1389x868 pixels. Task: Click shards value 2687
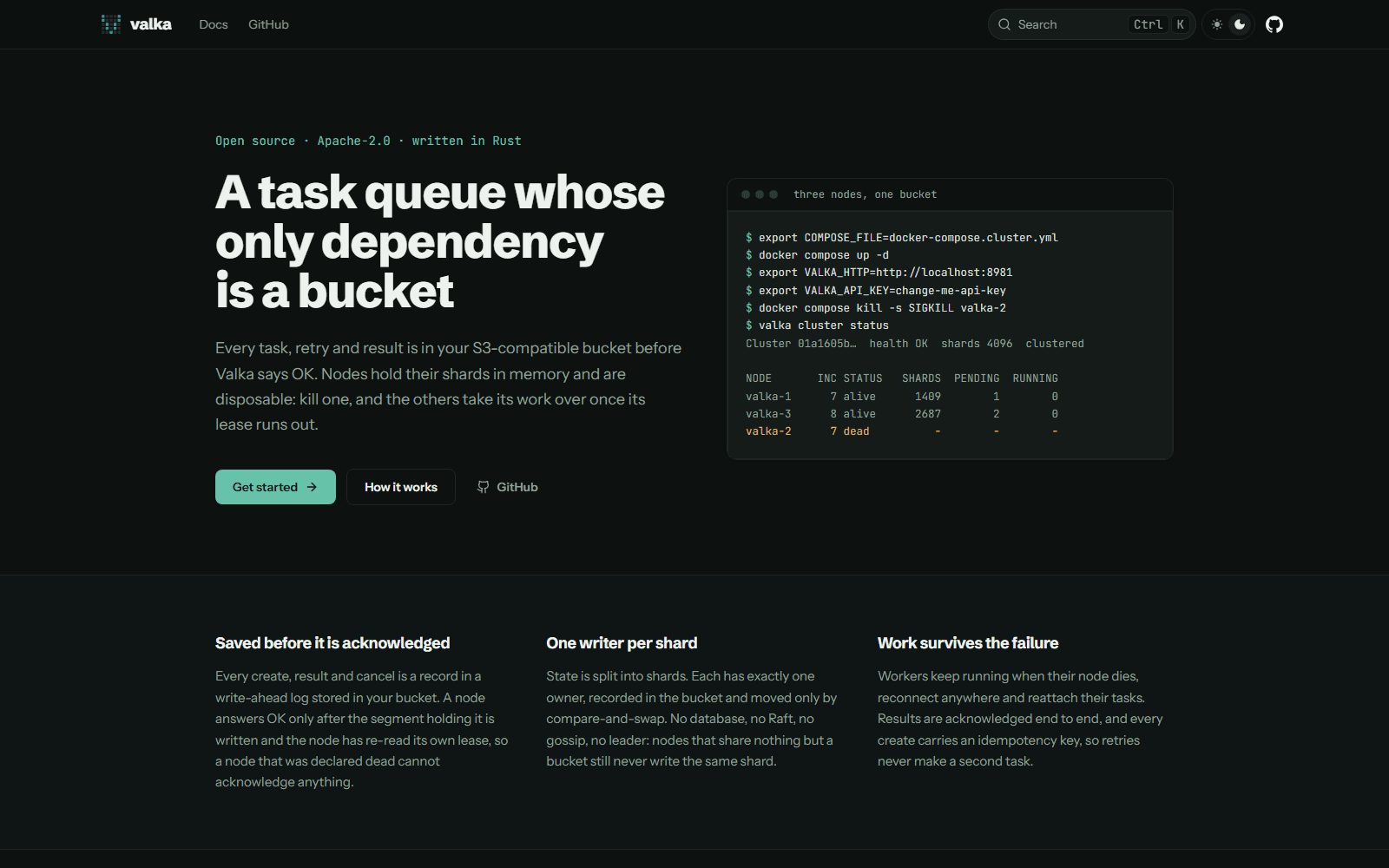tap(928, 414)
